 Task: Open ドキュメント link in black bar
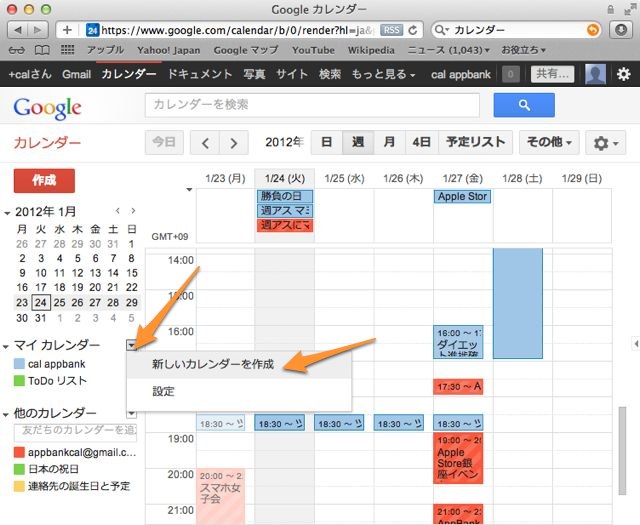pos(200,74)
